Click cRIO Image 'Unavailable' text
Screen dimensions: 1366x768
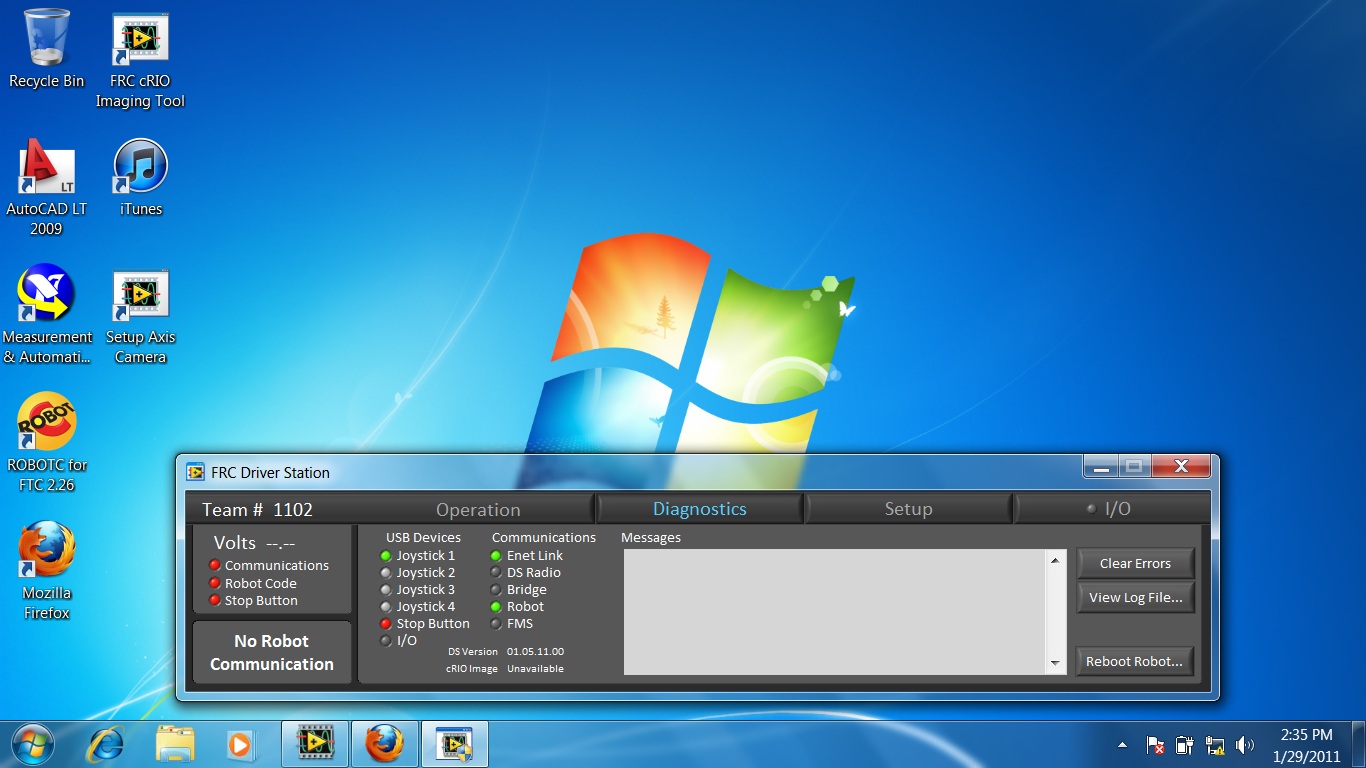point(535,669)
